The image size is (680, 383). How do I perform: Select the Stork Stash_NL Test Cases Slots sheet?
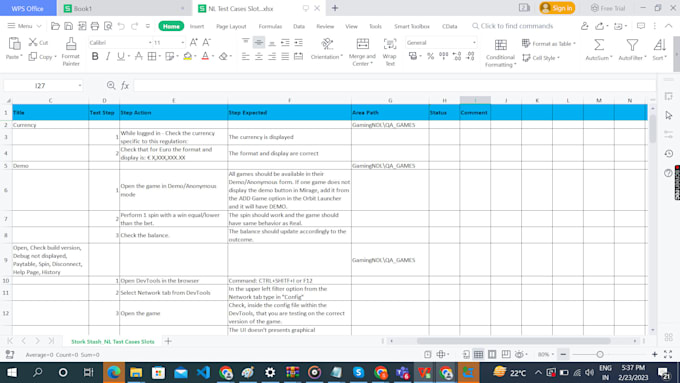[113, 341]
